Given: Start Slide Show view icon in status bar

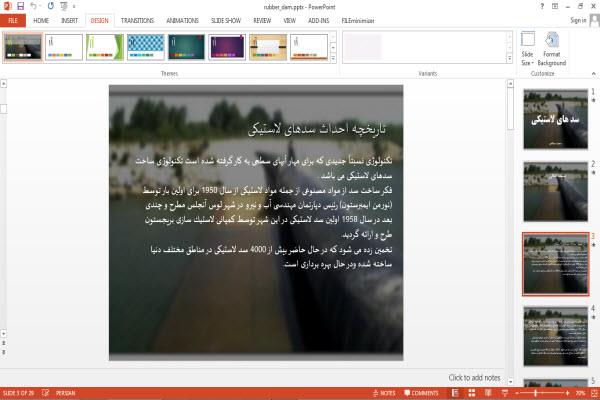Looking at the screenshot, I should coord(505,393).
